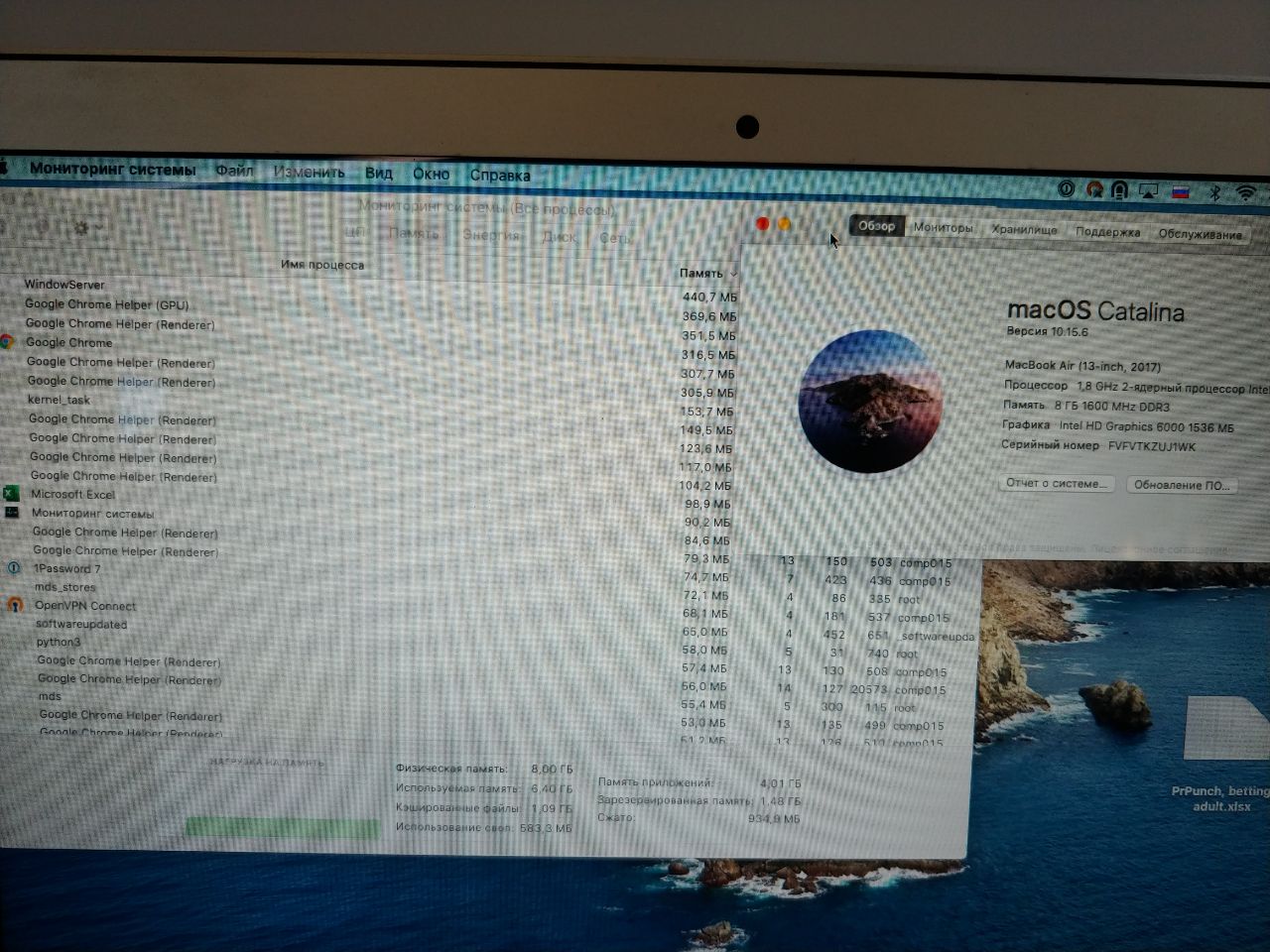Click the Отчет о системе button

pyautogui.click(x=1056, y=483)
